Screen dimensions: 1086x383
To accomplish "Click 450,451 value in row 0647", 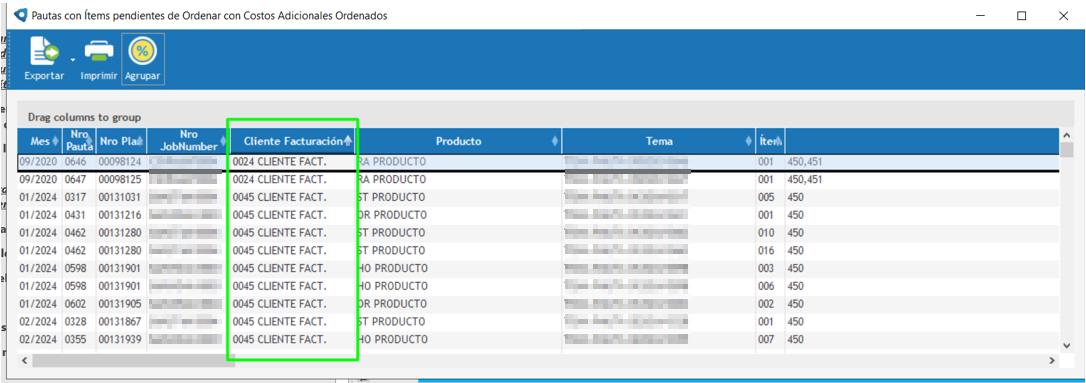I will coord(804,179).
